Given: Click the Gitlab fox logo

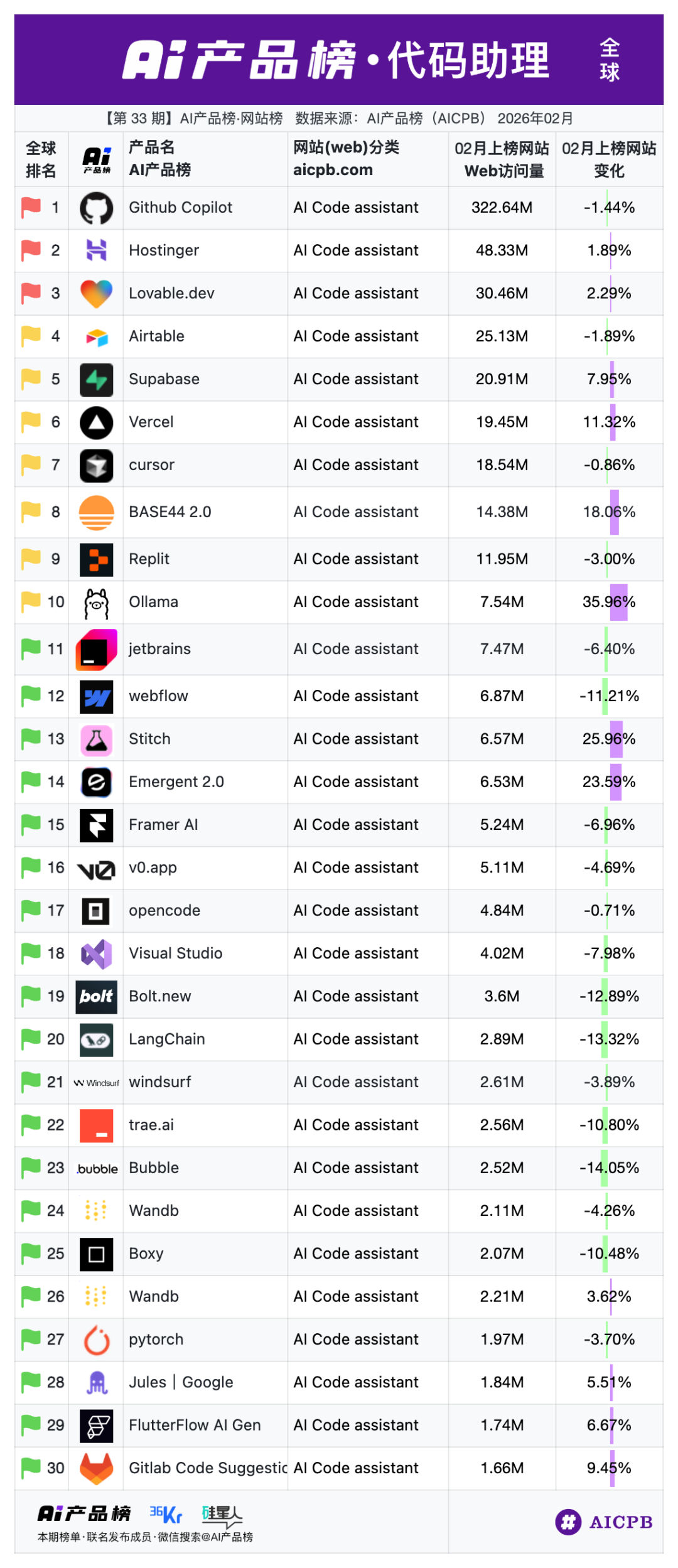Looking at the screenshot, I should tap(96, 1469).
